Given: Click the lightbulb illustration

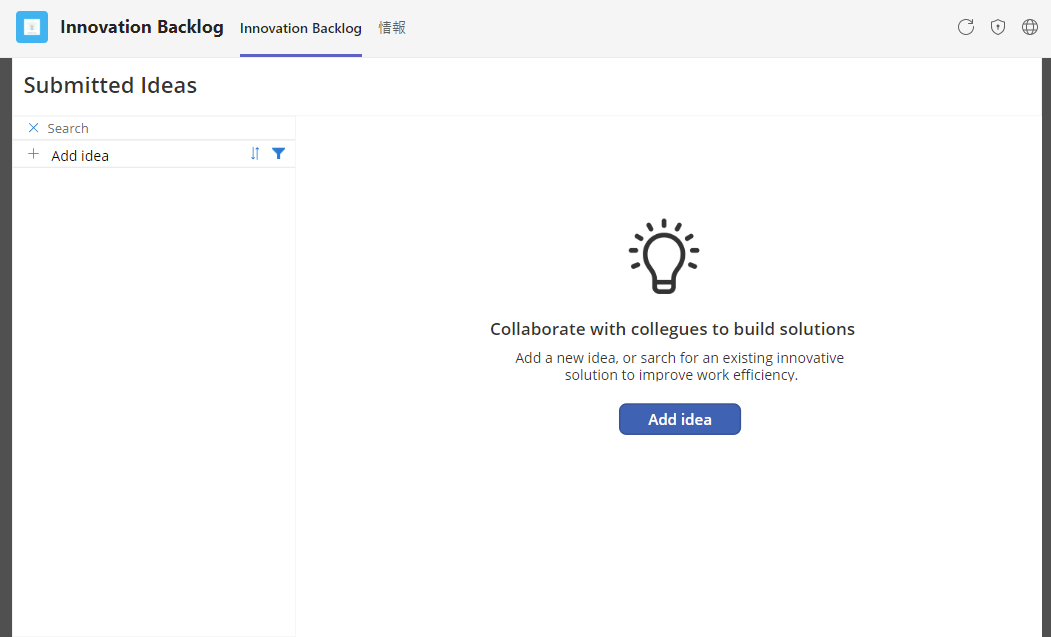Looking at the screenshot, I should (x=664, y=255).
